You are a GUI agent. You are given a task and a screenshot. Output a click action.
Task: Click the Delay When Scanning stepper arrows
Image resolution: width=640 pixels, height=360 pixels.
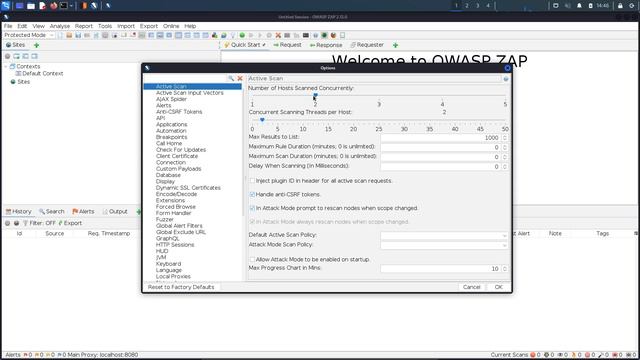(x=505, y=167)
